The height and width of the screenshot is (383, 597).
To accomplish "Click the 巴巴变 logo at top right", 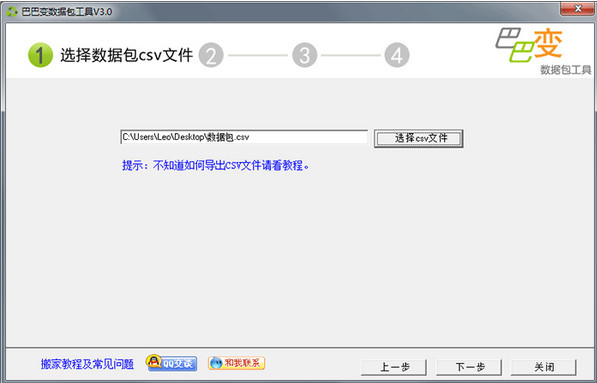I will pyautogui.click(x=529, y=45).
